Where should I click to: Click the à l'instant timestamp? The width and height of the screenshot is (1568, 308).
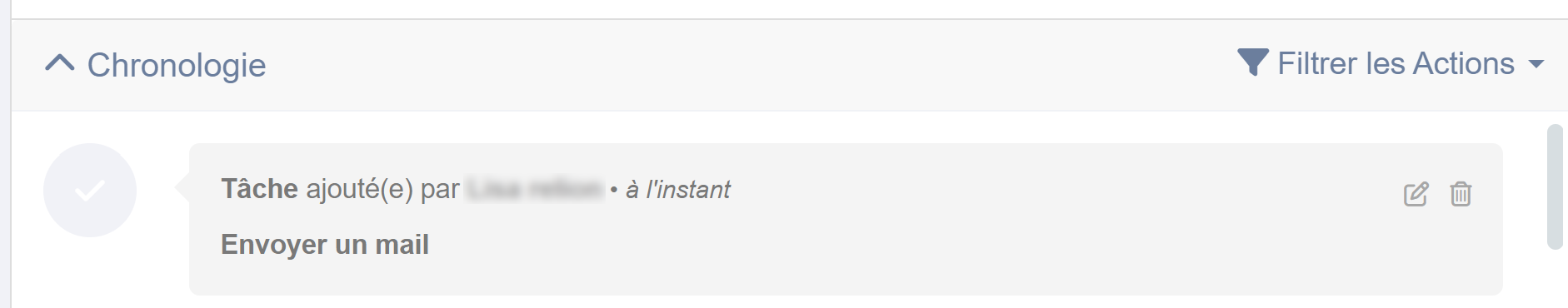[x=677, y=190]
